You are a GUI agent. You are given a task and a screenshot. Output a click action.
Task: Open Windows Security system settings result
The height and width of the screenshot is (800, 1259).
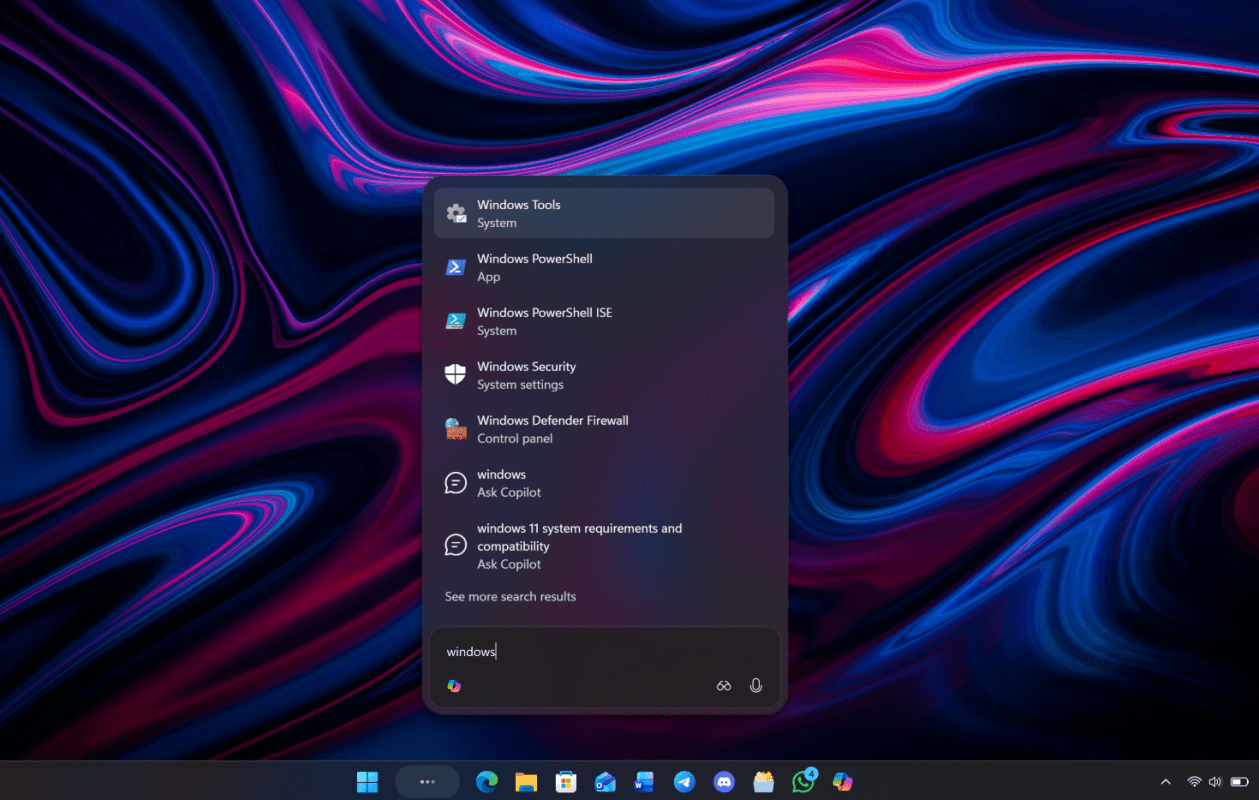604,375
